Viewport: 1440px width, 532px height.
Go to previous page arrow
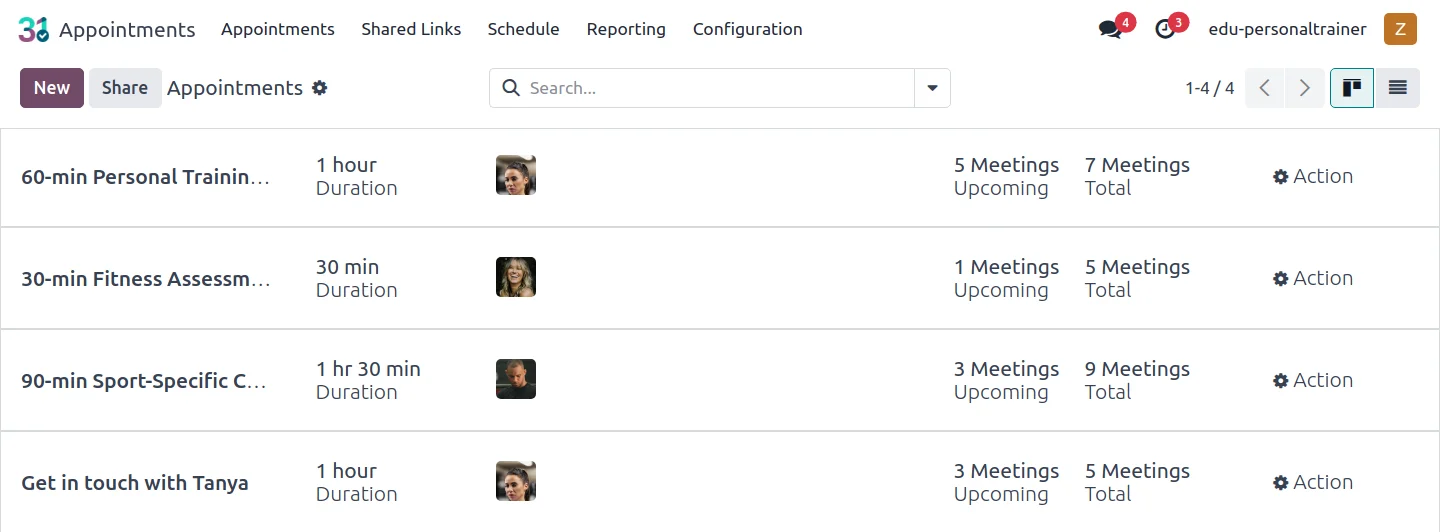[x=1264, y=88]
